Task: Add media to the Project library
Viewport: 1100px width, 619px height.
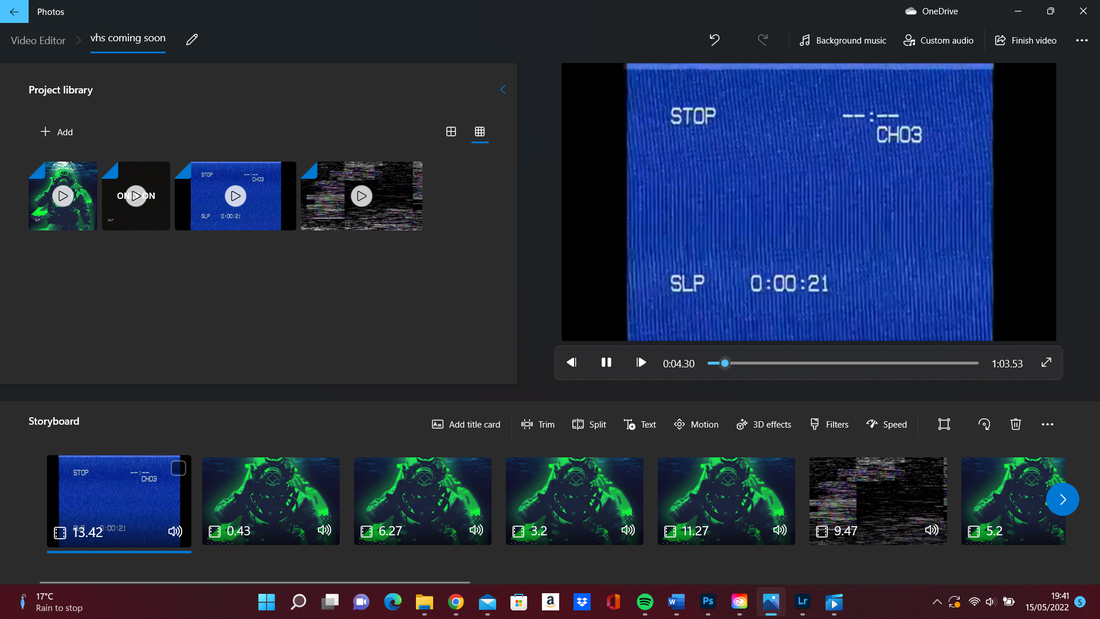Action: (x=57, y=132)
